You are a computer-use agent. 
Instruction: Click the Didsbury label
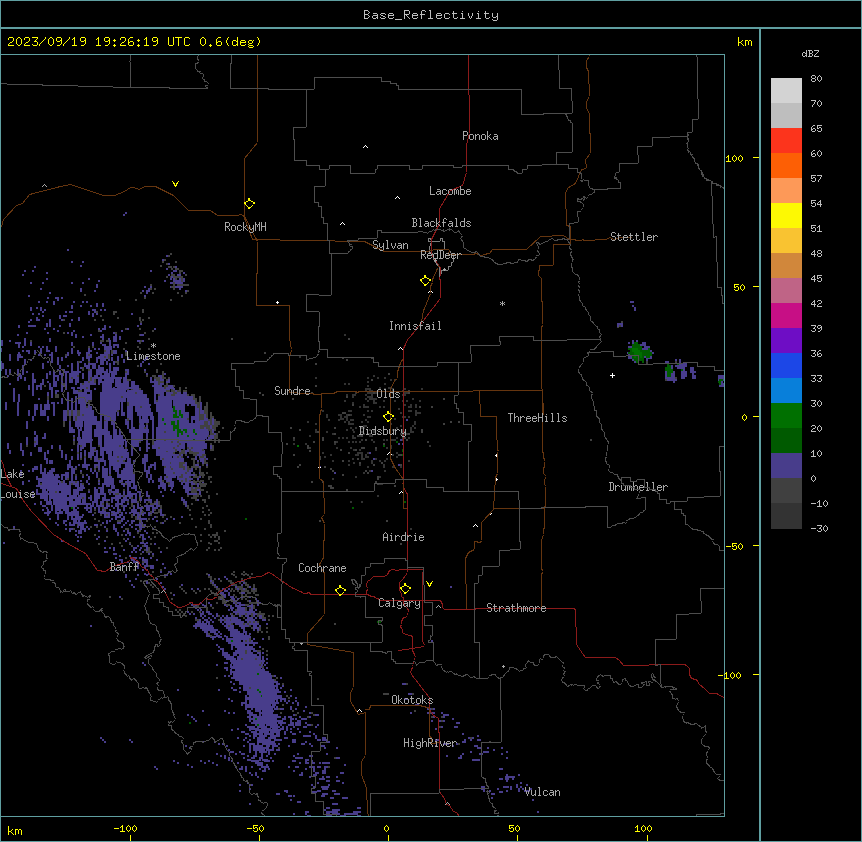tap(382, 431)
